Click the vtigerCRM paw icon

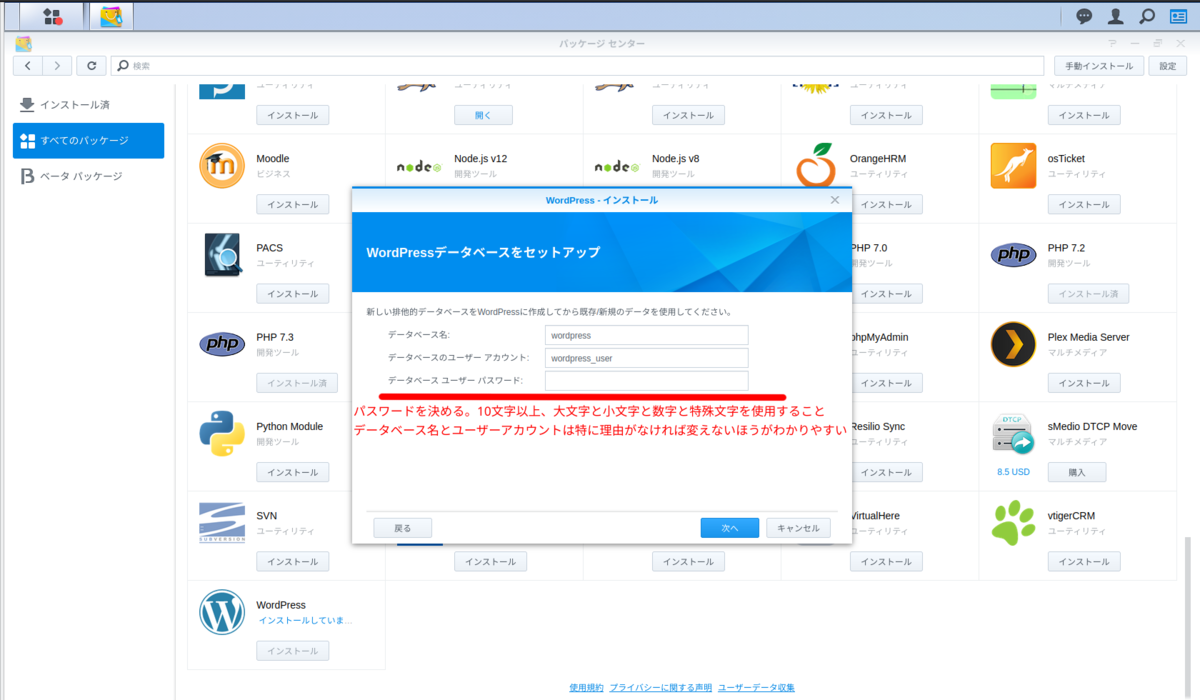1013,522
